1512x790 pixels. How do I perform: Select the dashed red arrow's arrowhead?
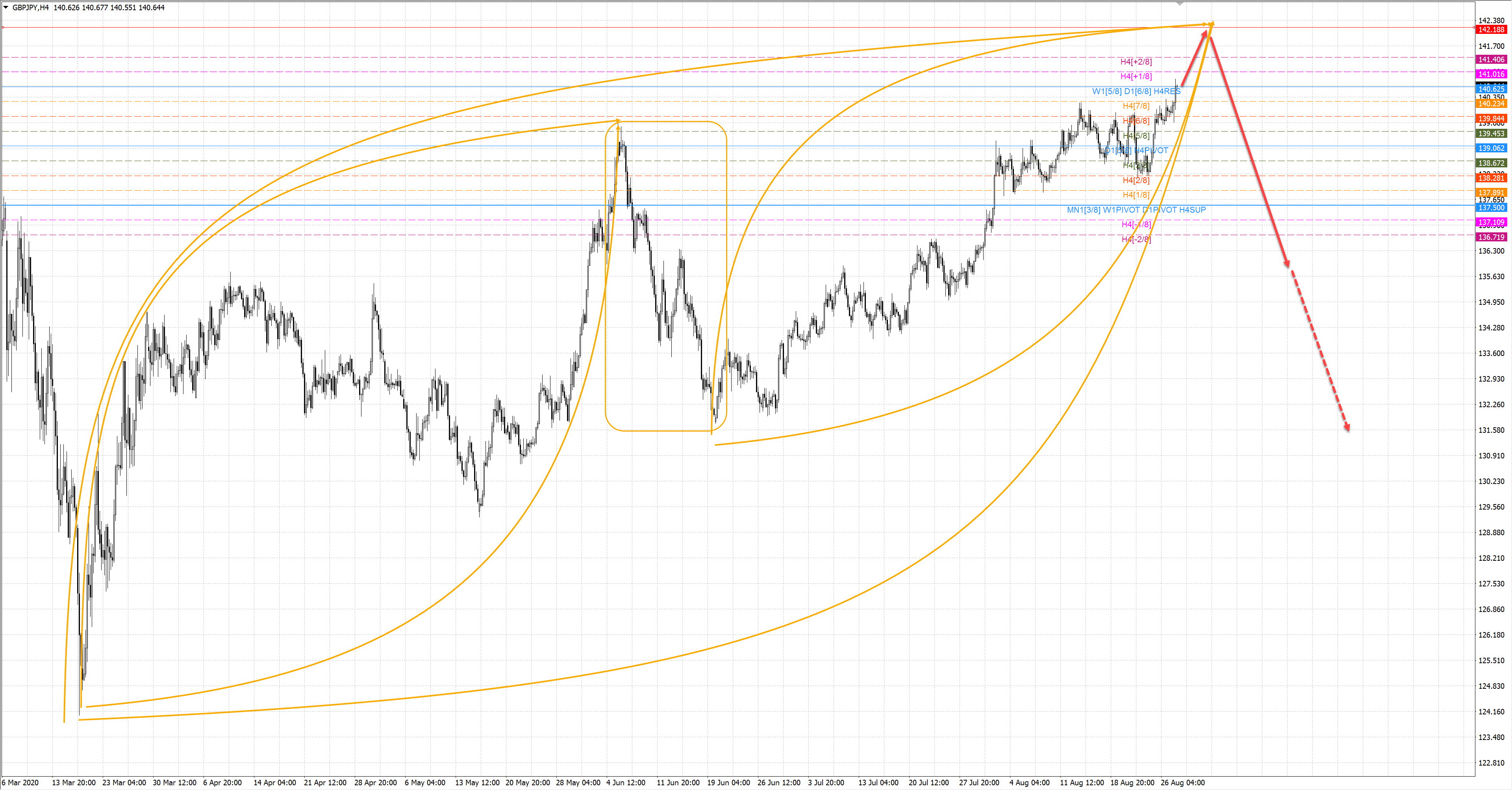point(1348,427)
